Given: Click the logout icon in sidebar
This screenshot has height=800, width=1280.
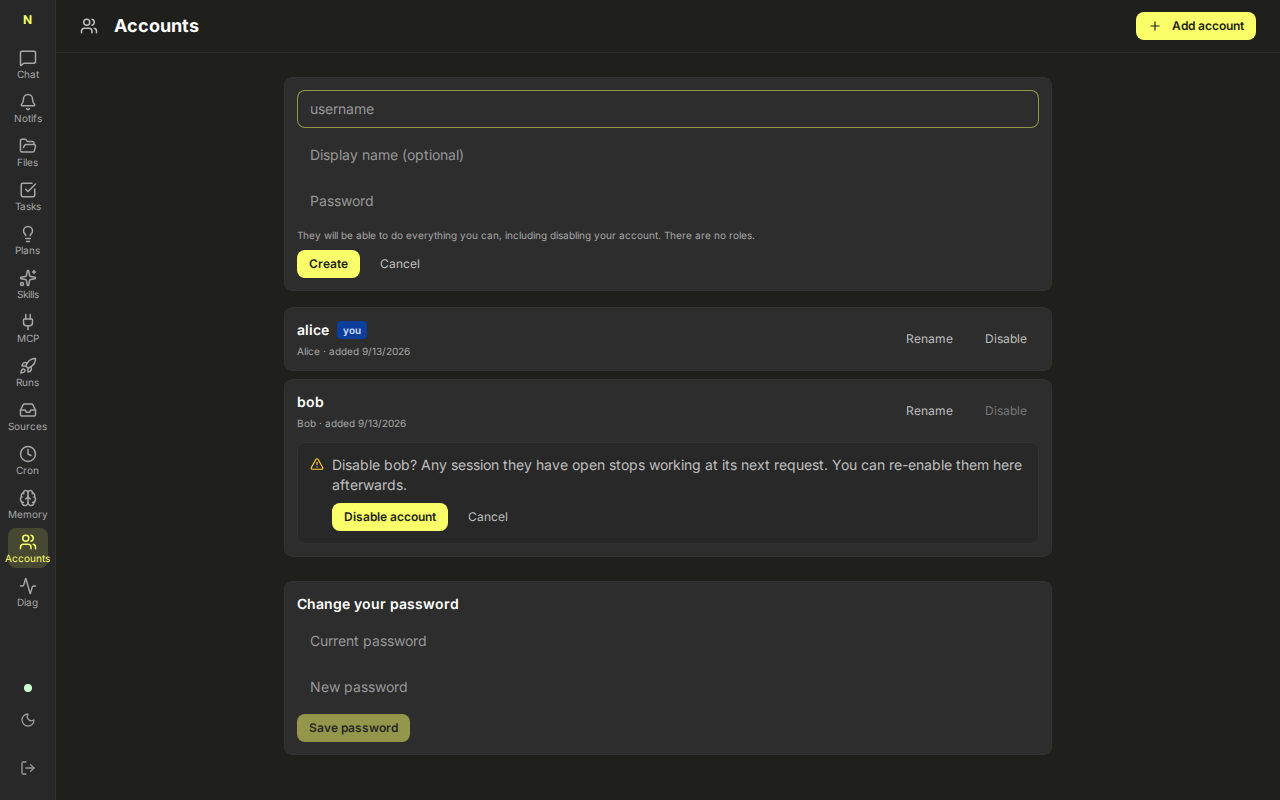Looking at the screenshot, I should (x=28, y=768).
